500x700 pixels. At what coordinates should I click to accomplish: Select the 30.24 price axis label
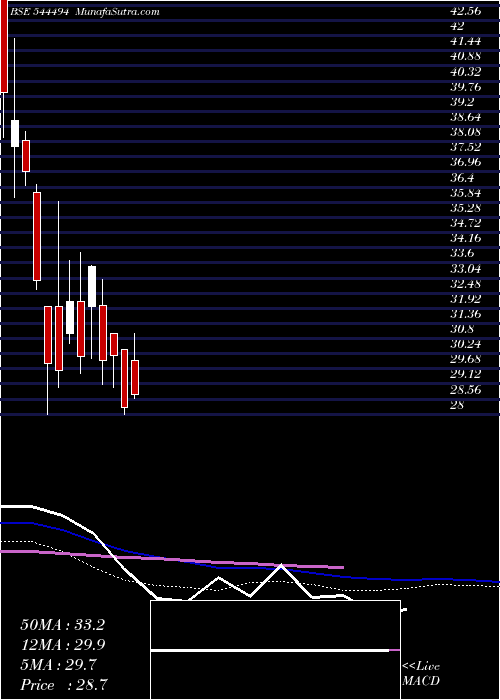coord(467,345)
